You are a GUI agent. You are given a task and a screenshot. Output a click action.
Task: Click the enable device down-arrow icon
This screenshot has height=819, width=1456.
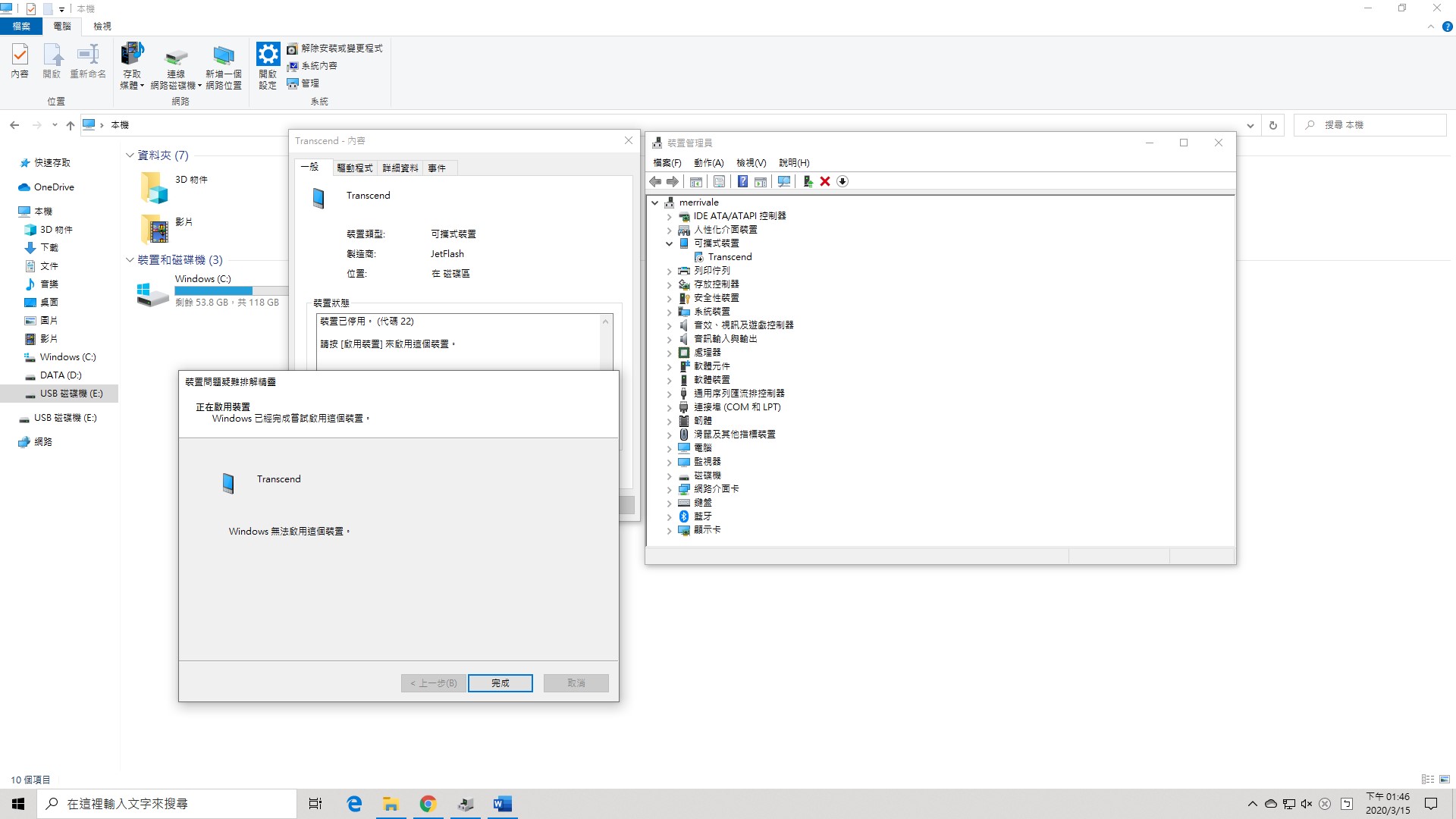pos(843,181)
